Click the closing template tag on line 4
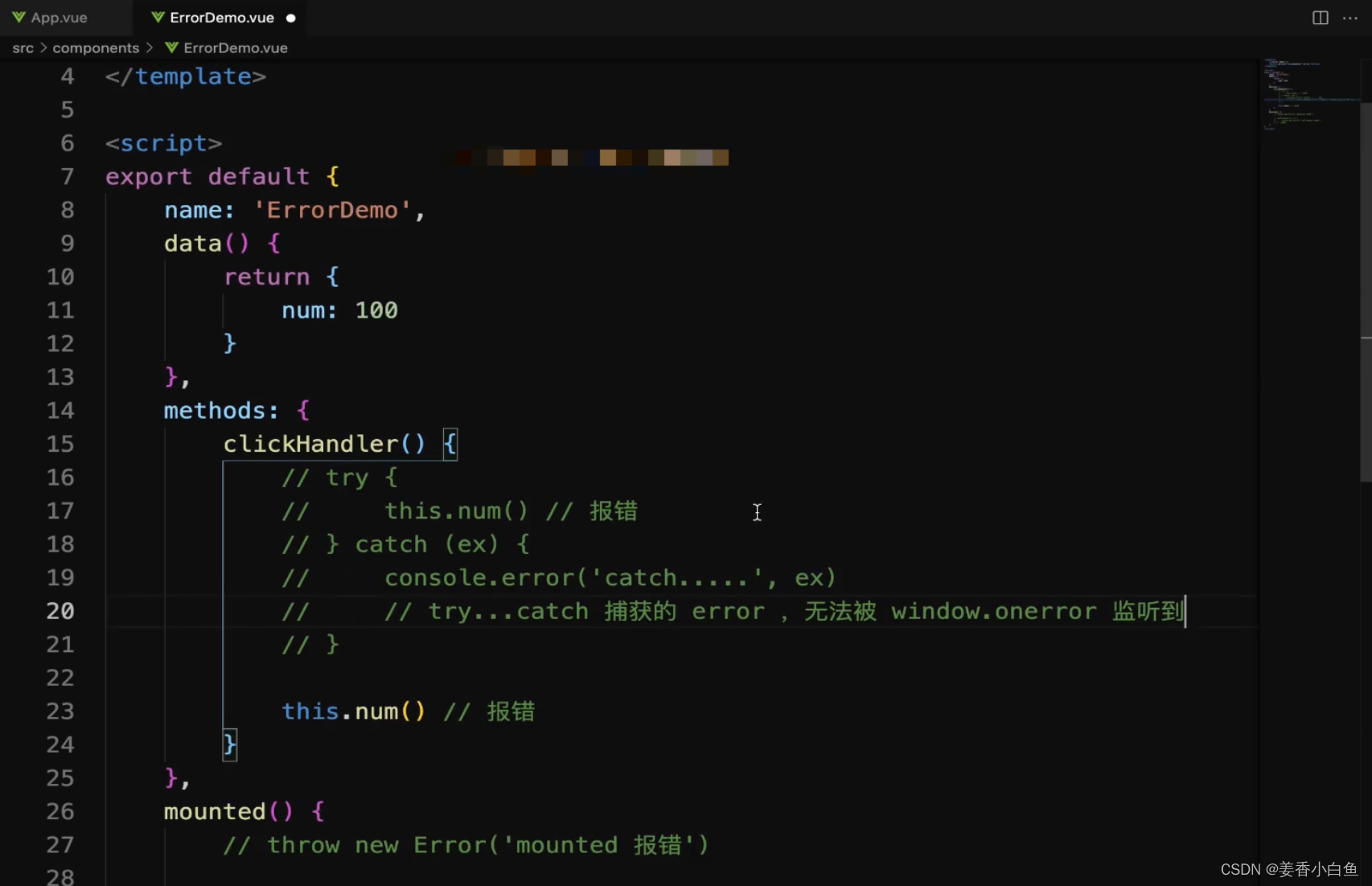 tap(186, 76)
